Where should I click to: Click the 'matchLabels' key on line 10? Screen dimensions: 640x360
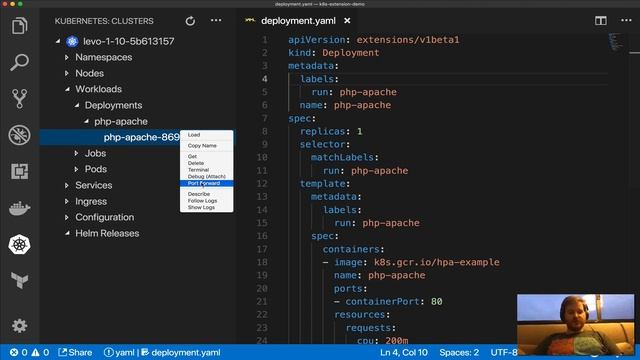coord(342,157)
